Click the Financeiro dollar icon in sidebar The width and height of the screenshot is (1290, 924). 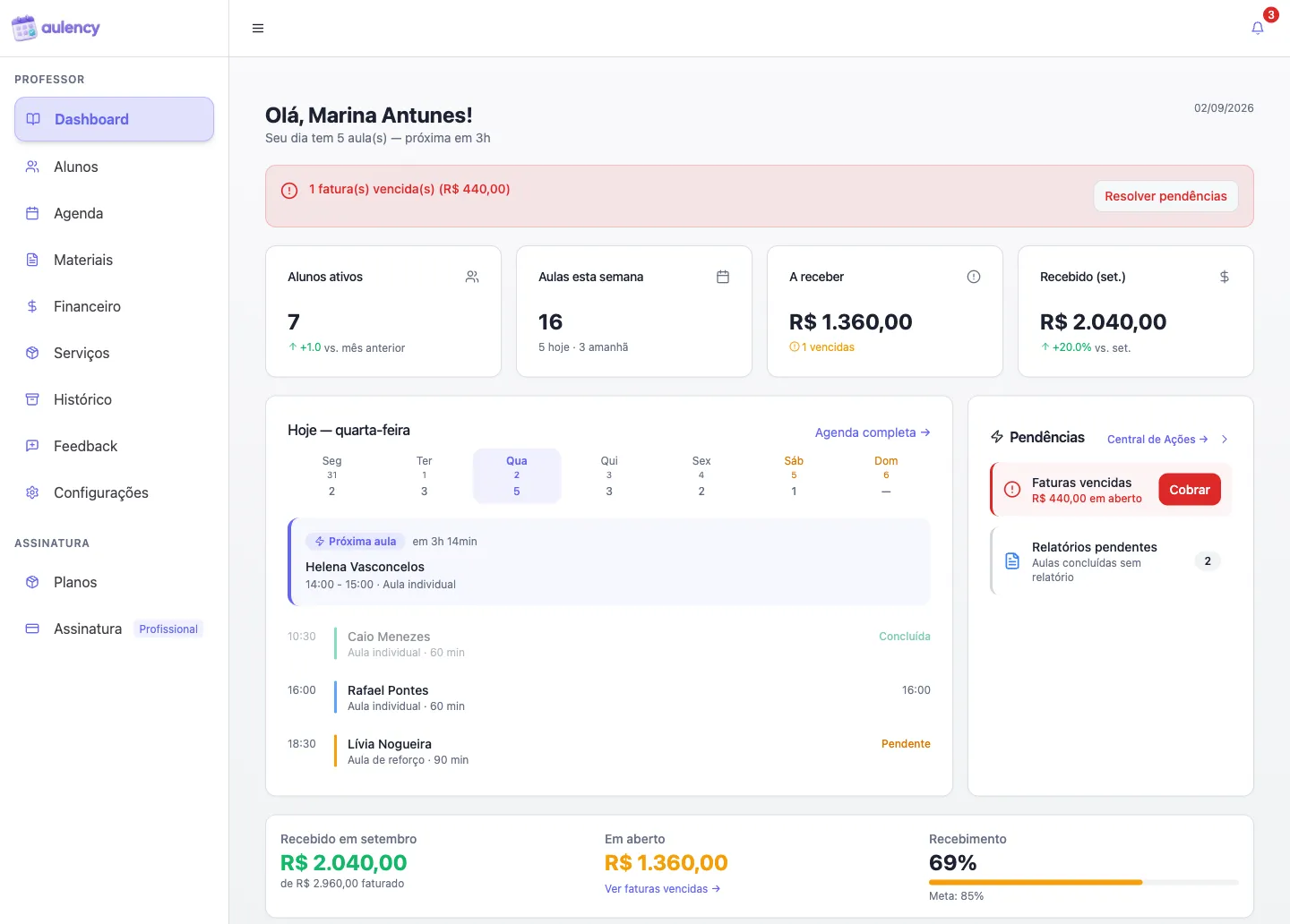coord(32,306)
